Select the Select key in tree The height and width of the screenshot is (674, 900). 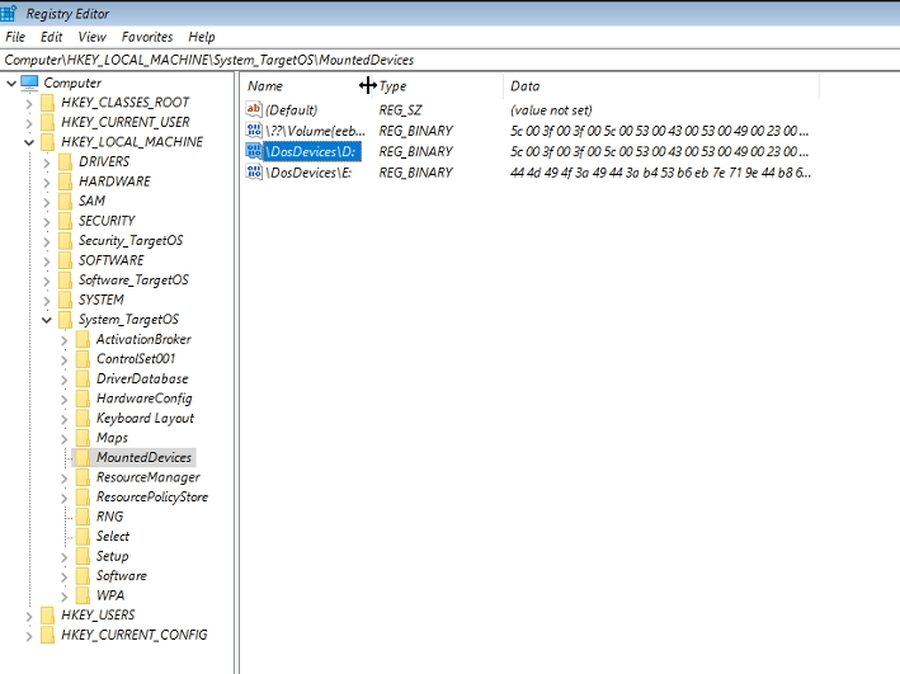tap(112, 536)
